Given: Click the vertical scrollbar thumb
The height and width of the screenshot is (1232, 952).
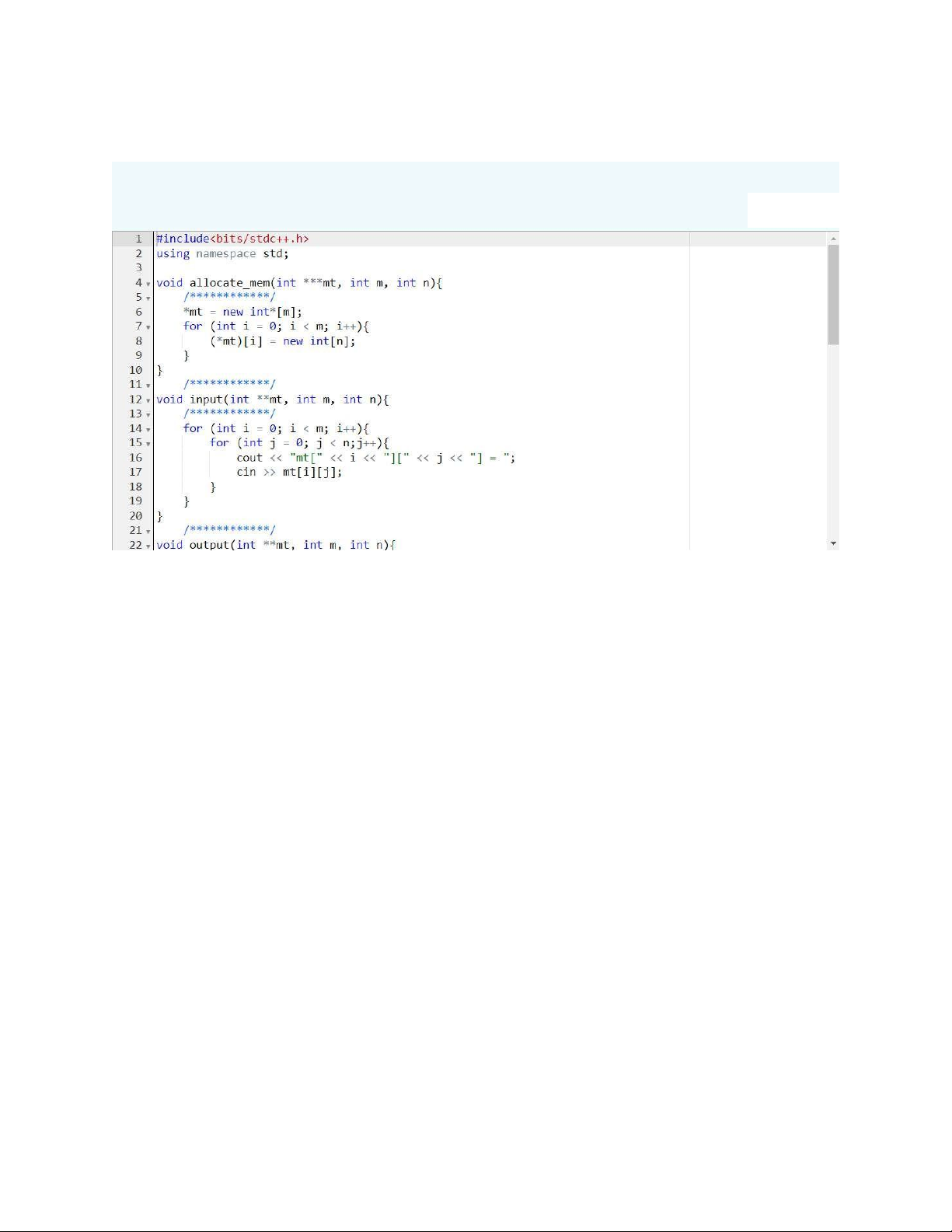Looking at the screenshot, I should pyautogui.click(x=833, y=294).
